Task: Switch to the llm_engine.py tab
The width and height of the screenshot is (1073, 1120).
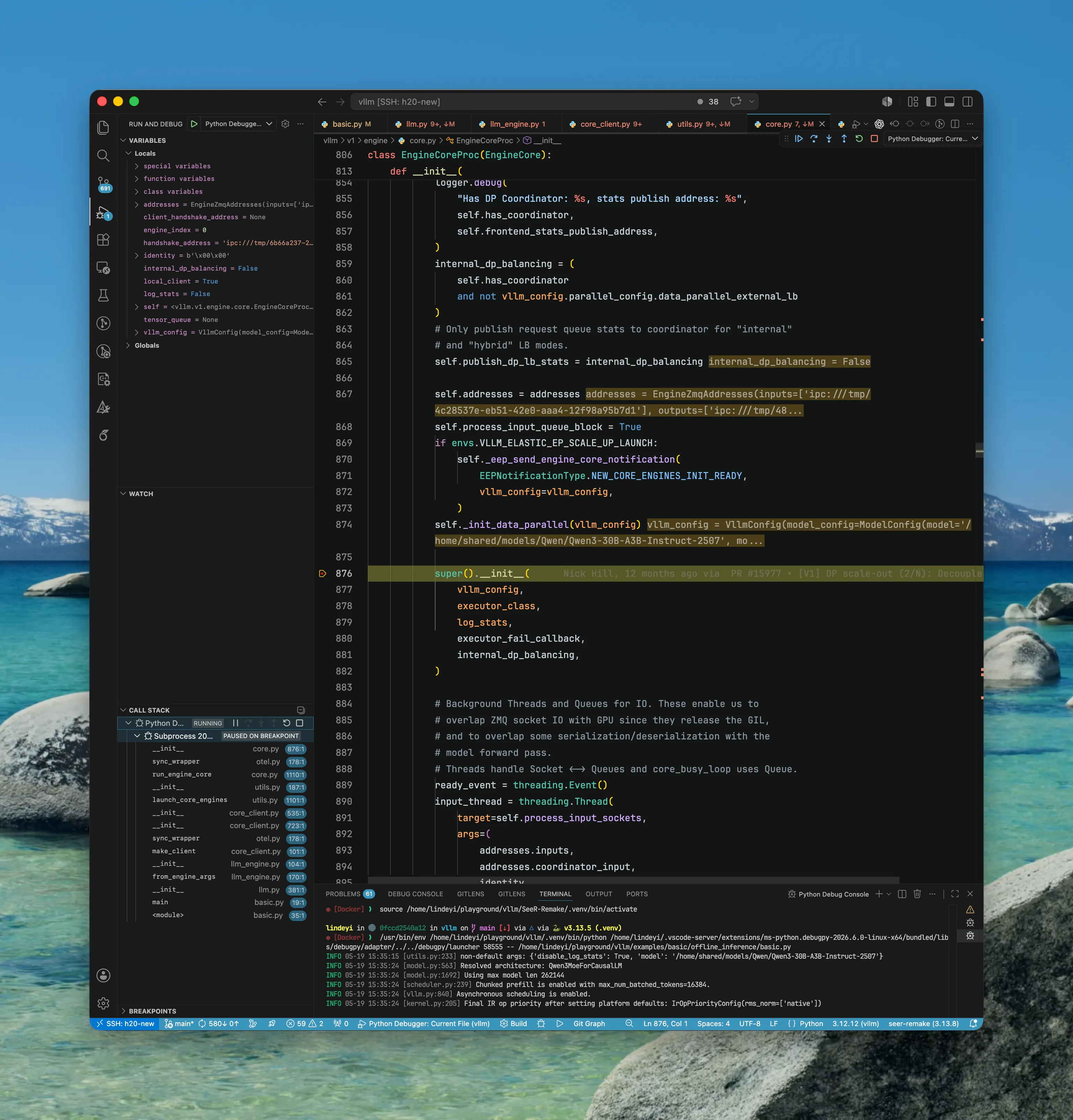Action: pos(517,124)
